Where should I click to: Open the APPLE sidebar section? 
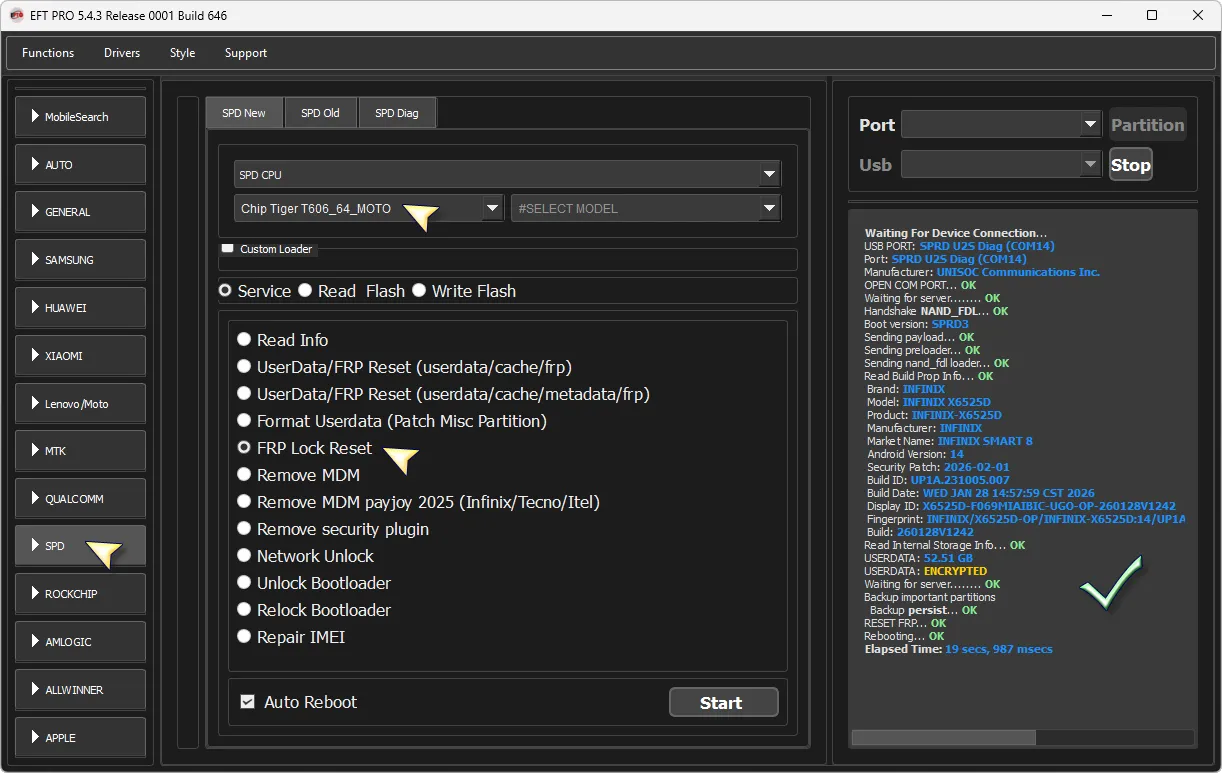point(80,738)
